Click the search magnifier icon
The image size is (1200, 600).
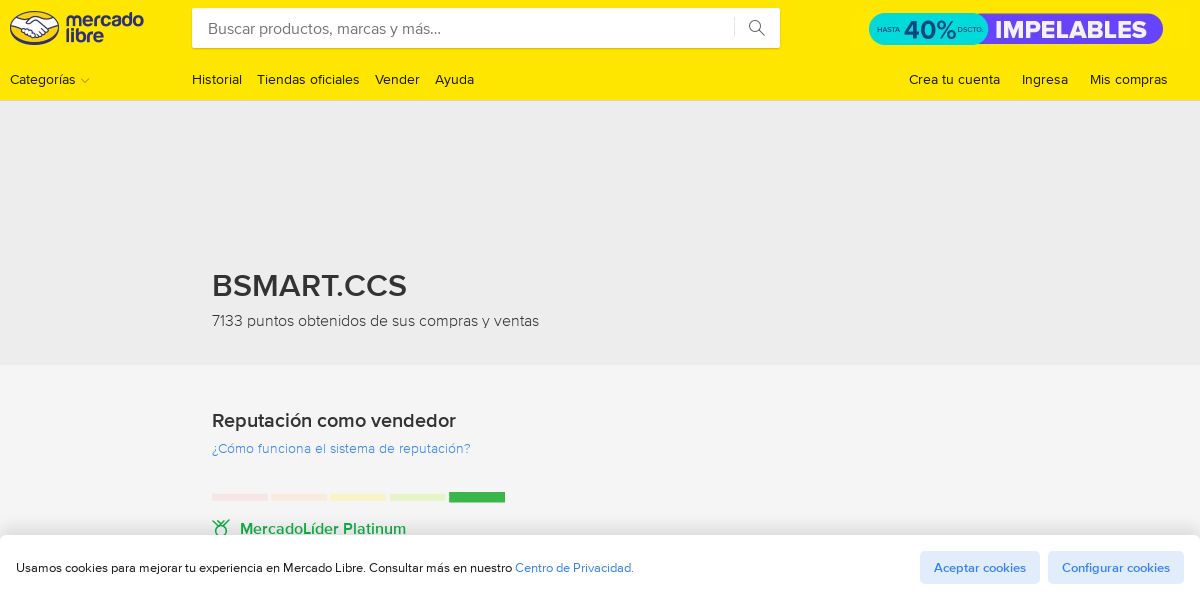point(757,28)
